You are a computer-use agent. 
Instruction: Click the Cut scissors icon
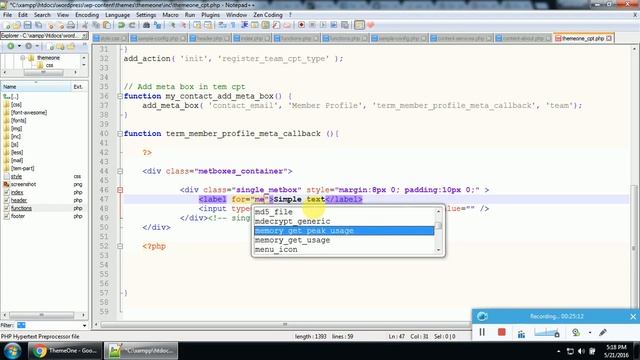click(x=85, y=25)
